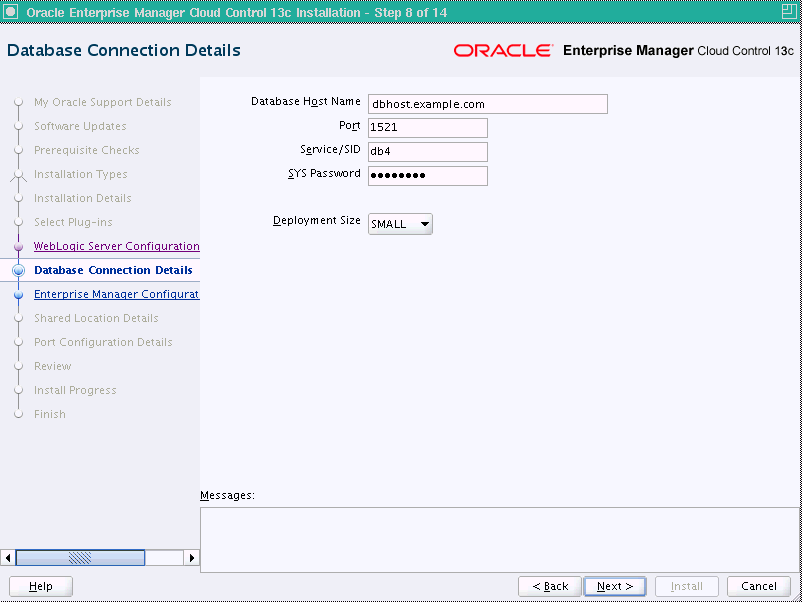Click the sidebar horizontal scrollbar thumb
The image size is (802, 602).
point(80,558)
